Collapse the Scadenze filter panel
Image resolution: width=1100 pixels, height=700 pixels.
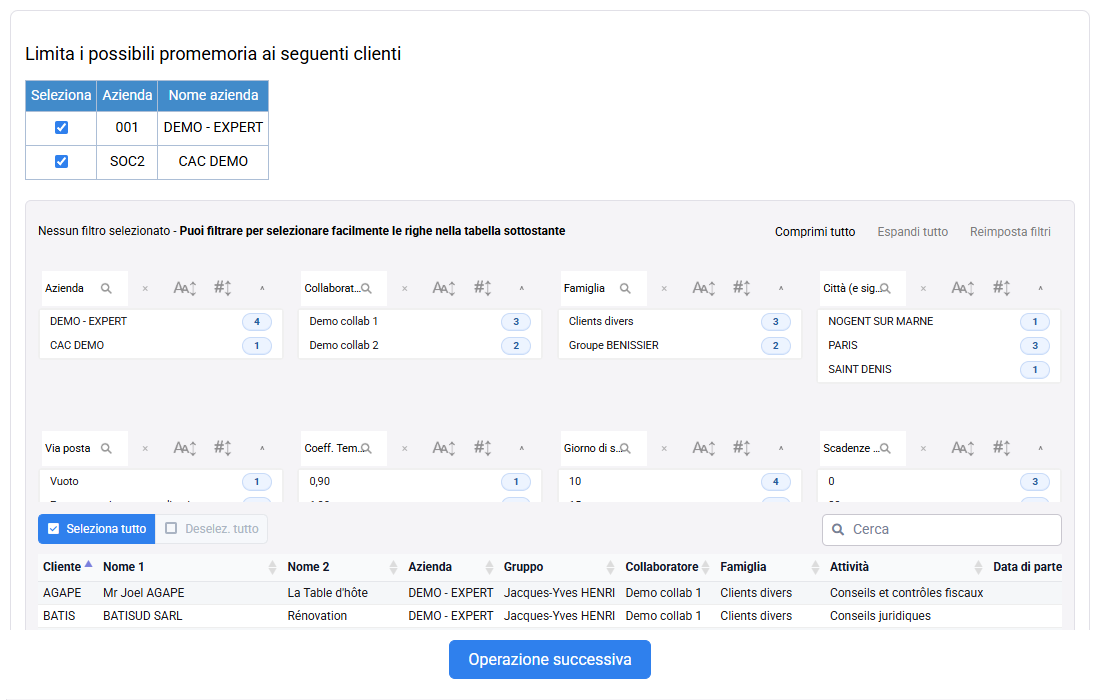[x=1040, y=448]
